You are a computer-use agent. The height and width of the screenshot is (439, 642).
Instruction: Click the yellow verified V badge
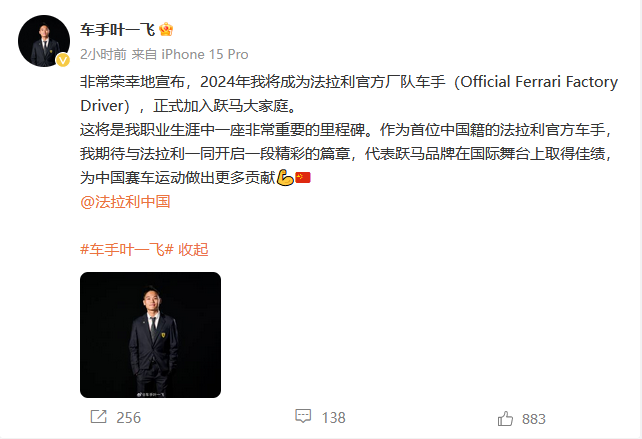coord(63,60)
